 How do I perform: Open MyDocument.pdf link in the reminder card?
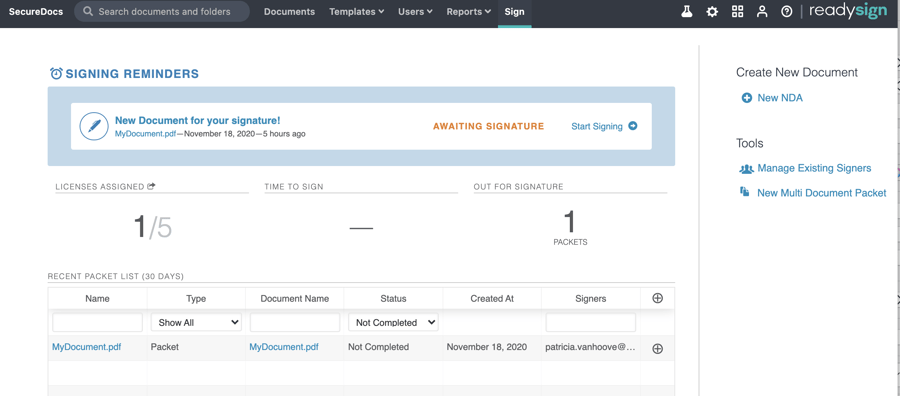click(x=145, y=134)
